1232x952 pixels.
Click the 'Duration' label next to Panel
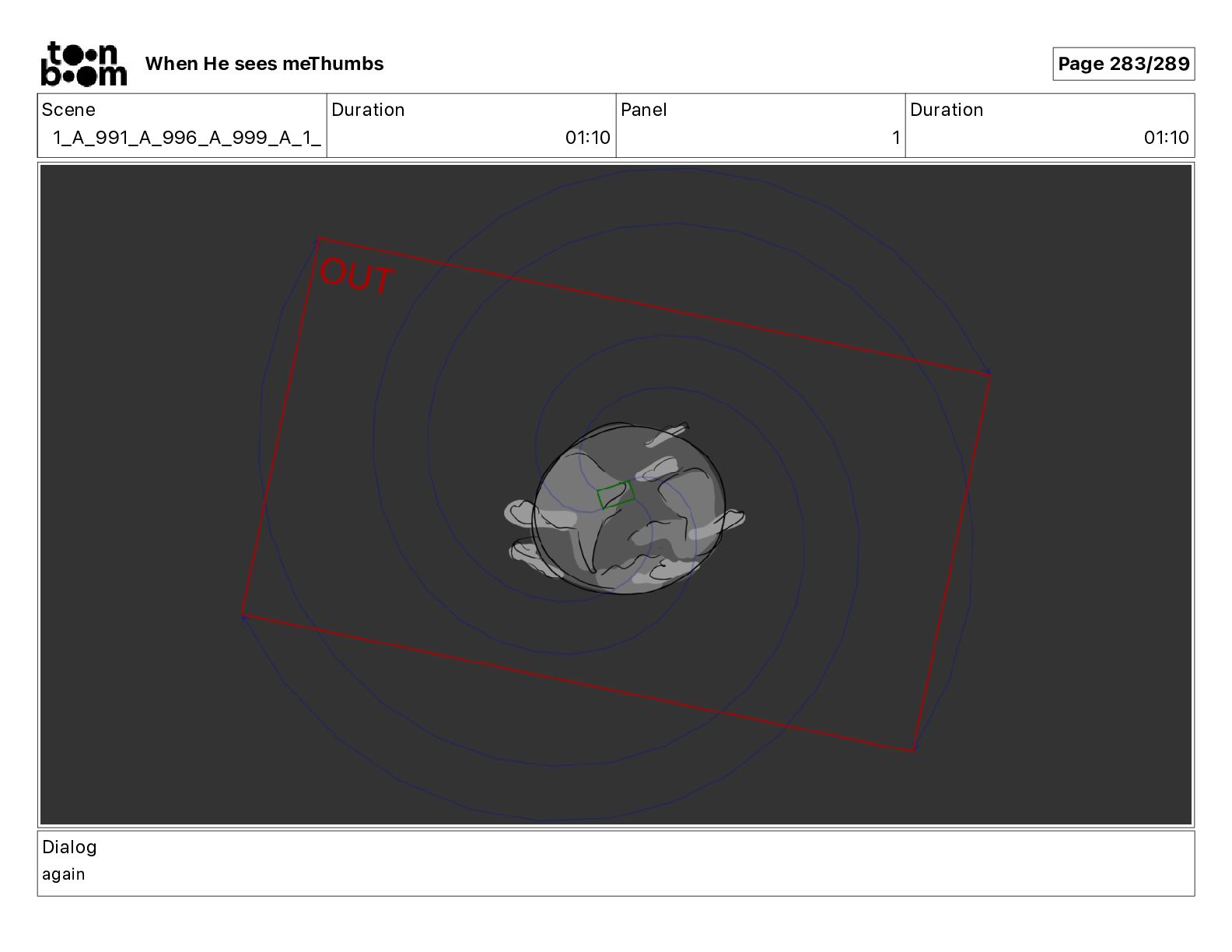click(947, 110)
